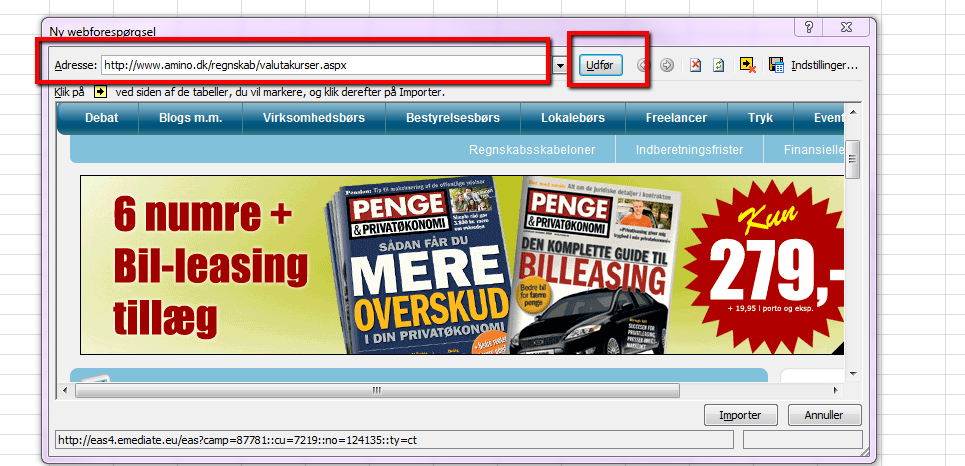Open the address history dropdown arrow

click(560, 66)
